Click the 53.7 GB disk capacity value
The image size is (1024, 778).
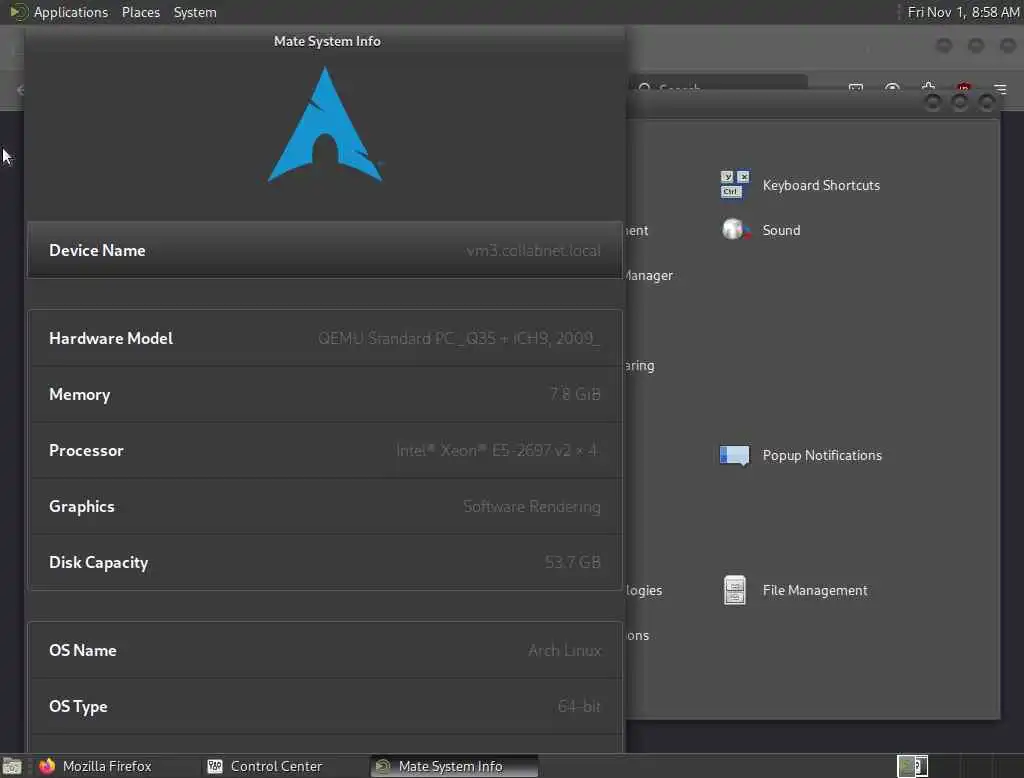pos(573,562)
